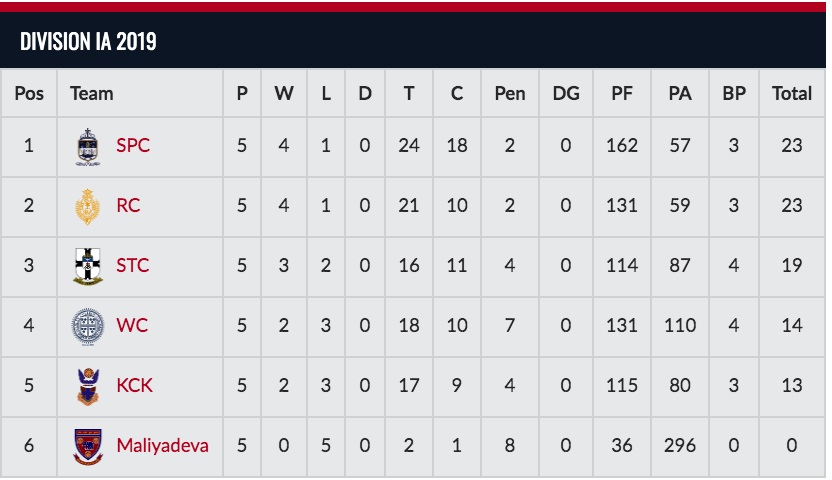Viewport: 832px width, 480px height.
Task: Click SPC's total points value 23
Action: (792, 145)
